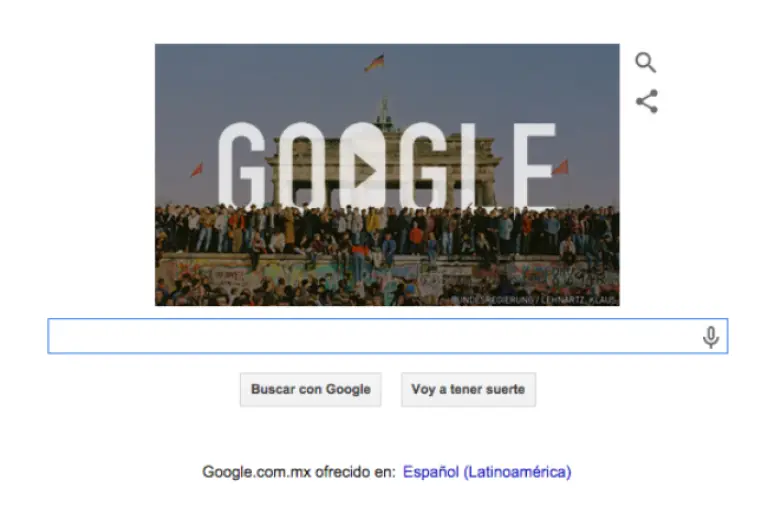The width and height of the screenshot is (768, 513).
Task: Click the German flag atop the gate
Action: (x=375, y=63)
